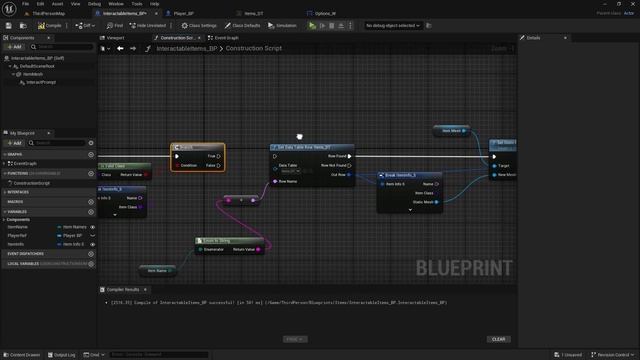640x360 pixels.
Task: Open the Asset menu
Action: point(57,4)
